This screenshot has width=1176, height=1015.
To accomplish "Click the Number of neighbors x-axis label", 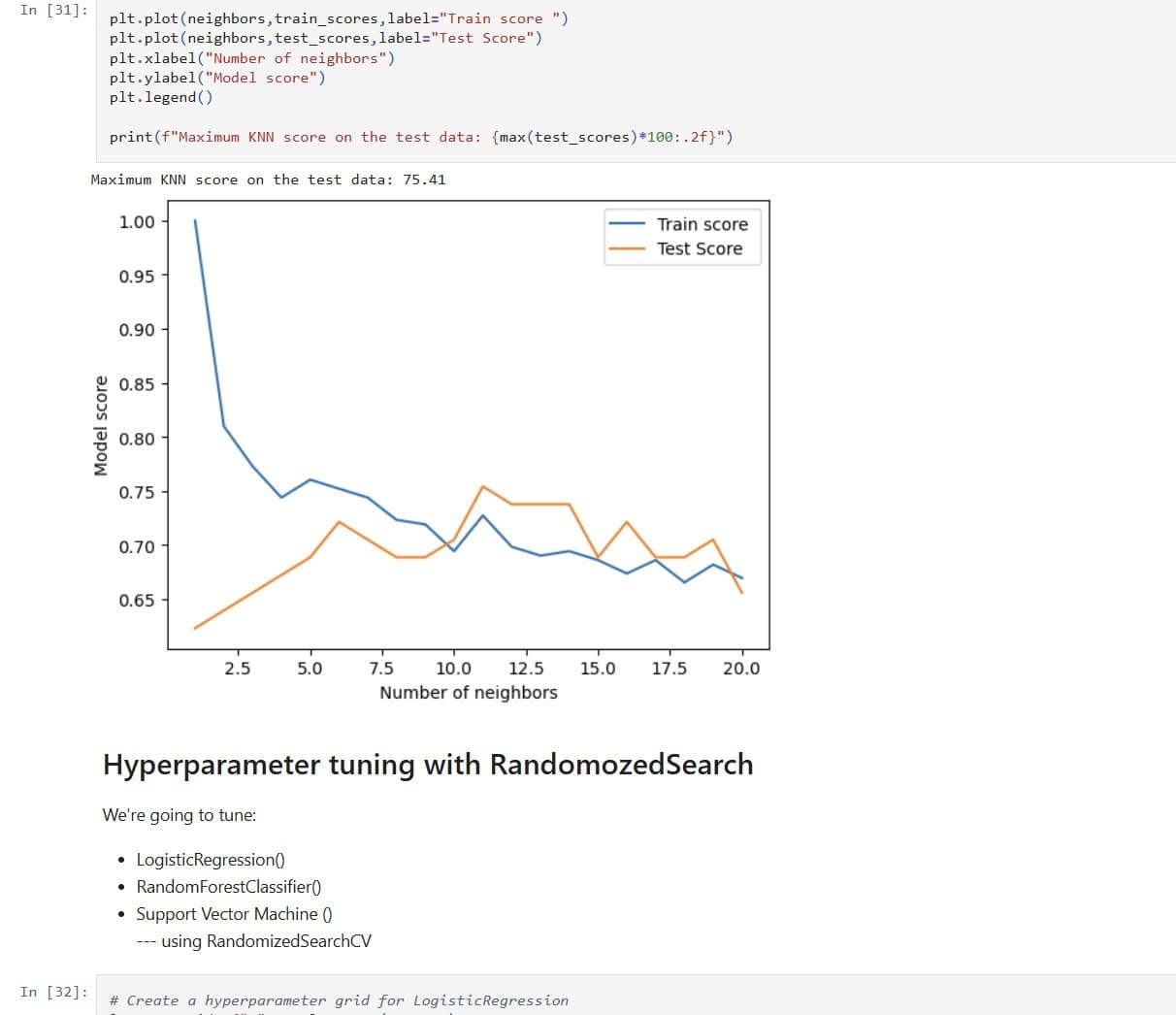I will pos(468,692).
